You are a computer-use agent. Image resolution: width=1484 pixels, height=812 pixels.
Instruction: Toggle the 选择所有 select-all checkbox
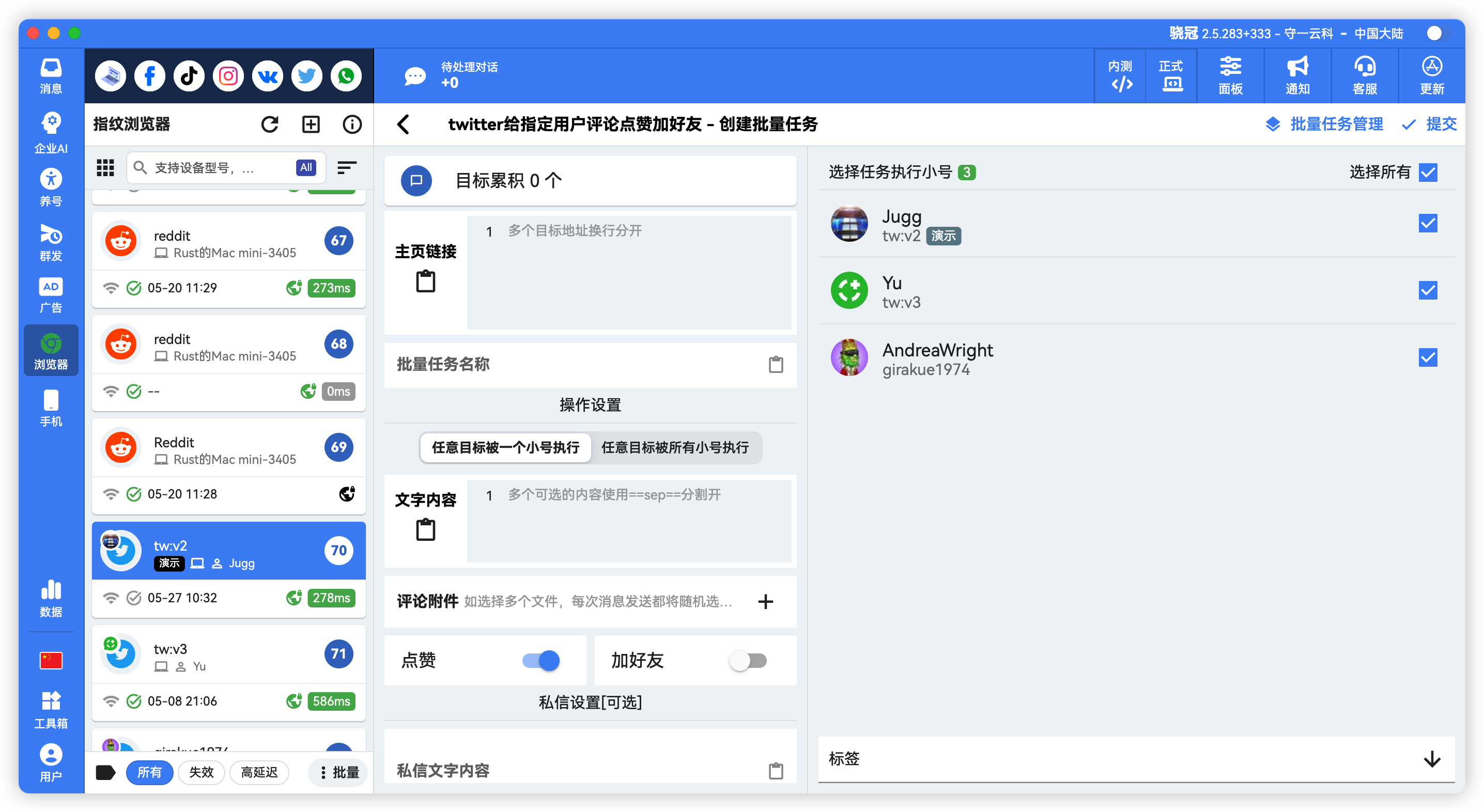point(1428,171)
